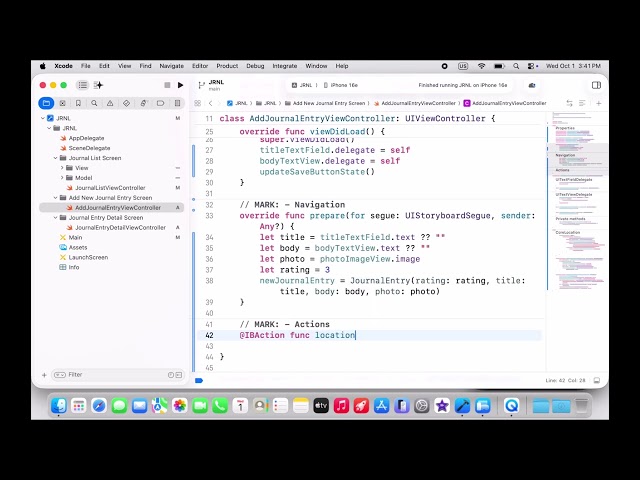This screenshot has width=640, height=480.
Task: Open the Info plist file
Action: click(x=73, y=267)
